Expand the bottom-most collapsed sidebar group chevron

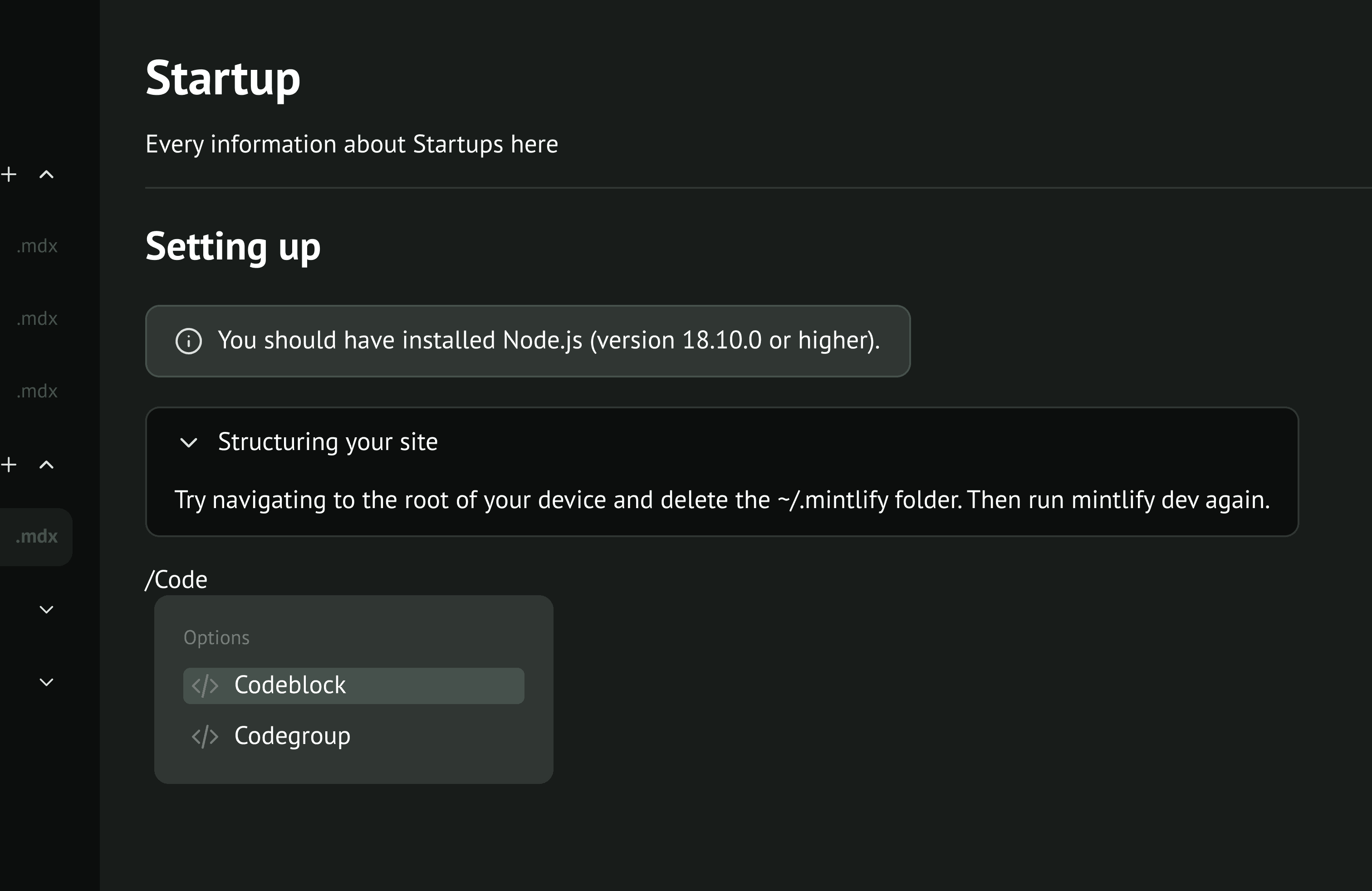click(46, 682)
